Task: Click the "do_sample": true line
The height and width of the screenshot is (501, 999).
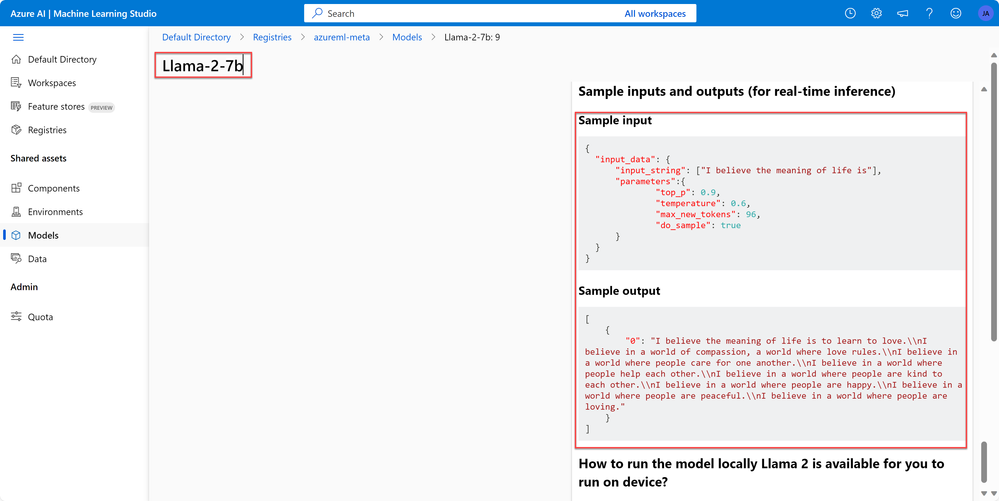Action: [x=698, y=225]
